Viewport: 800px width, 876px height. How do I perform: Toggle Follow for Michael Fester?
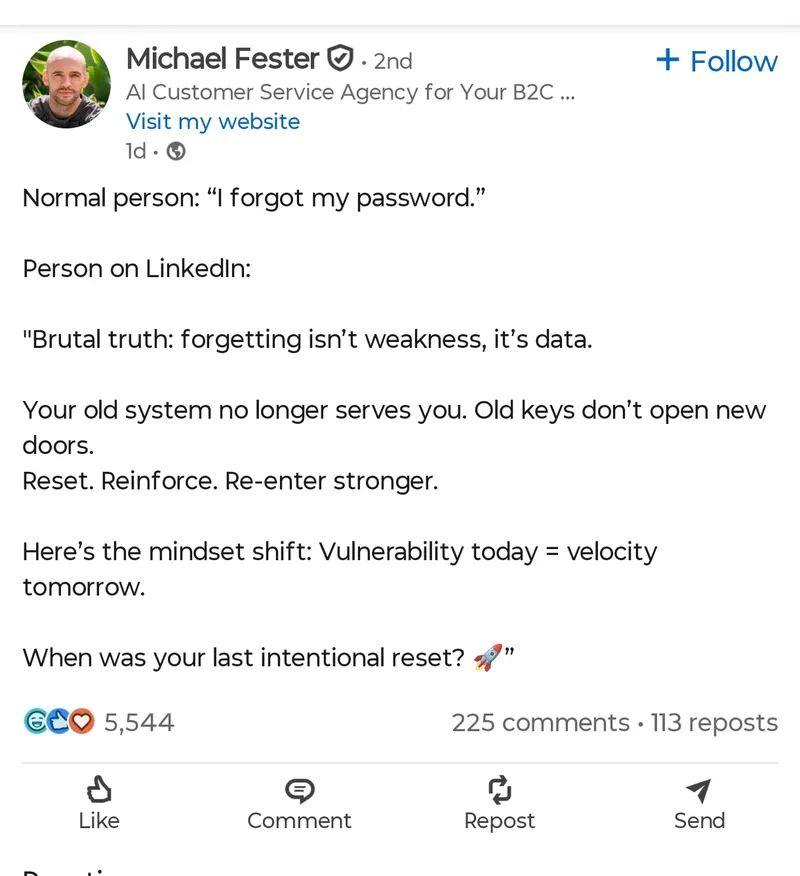pos(717,61)
